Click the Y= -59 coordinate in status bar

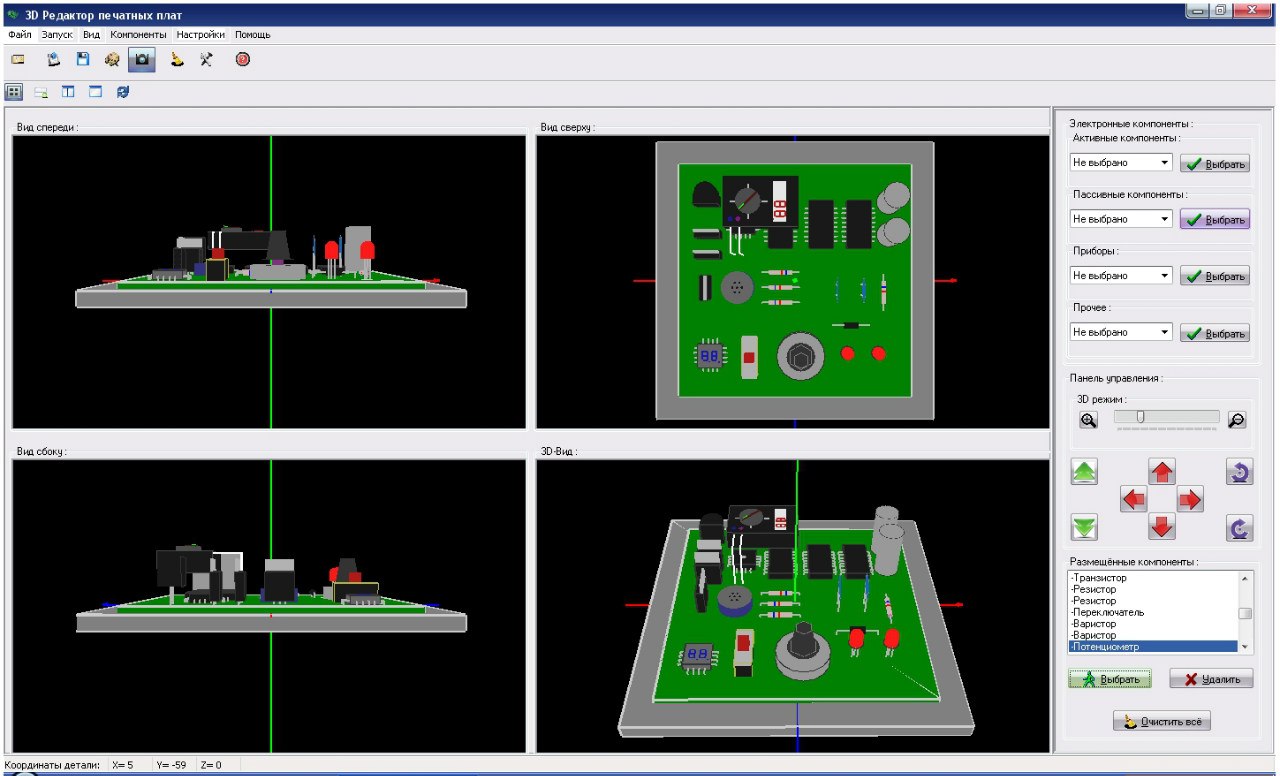[x=171, y=765]
